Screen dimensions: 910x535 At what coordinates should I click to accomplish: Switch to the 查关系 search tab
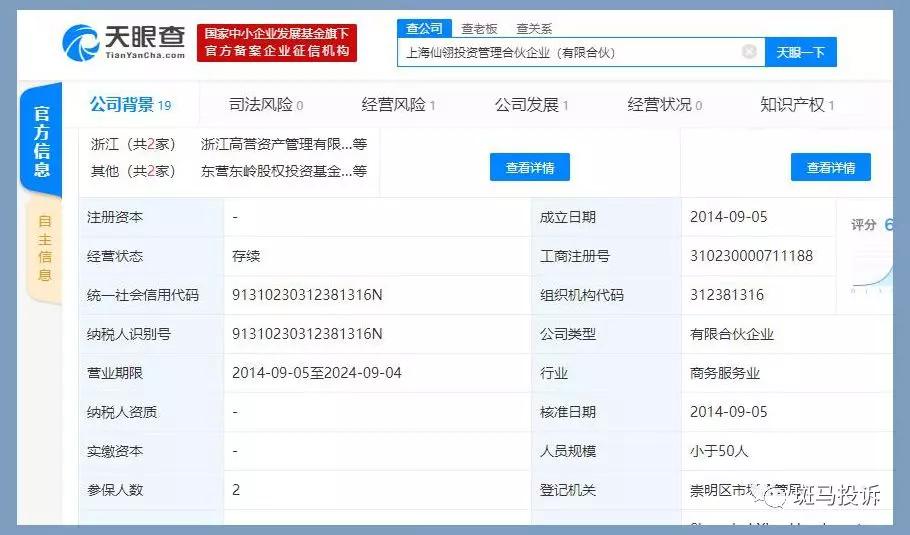[534, 29]
